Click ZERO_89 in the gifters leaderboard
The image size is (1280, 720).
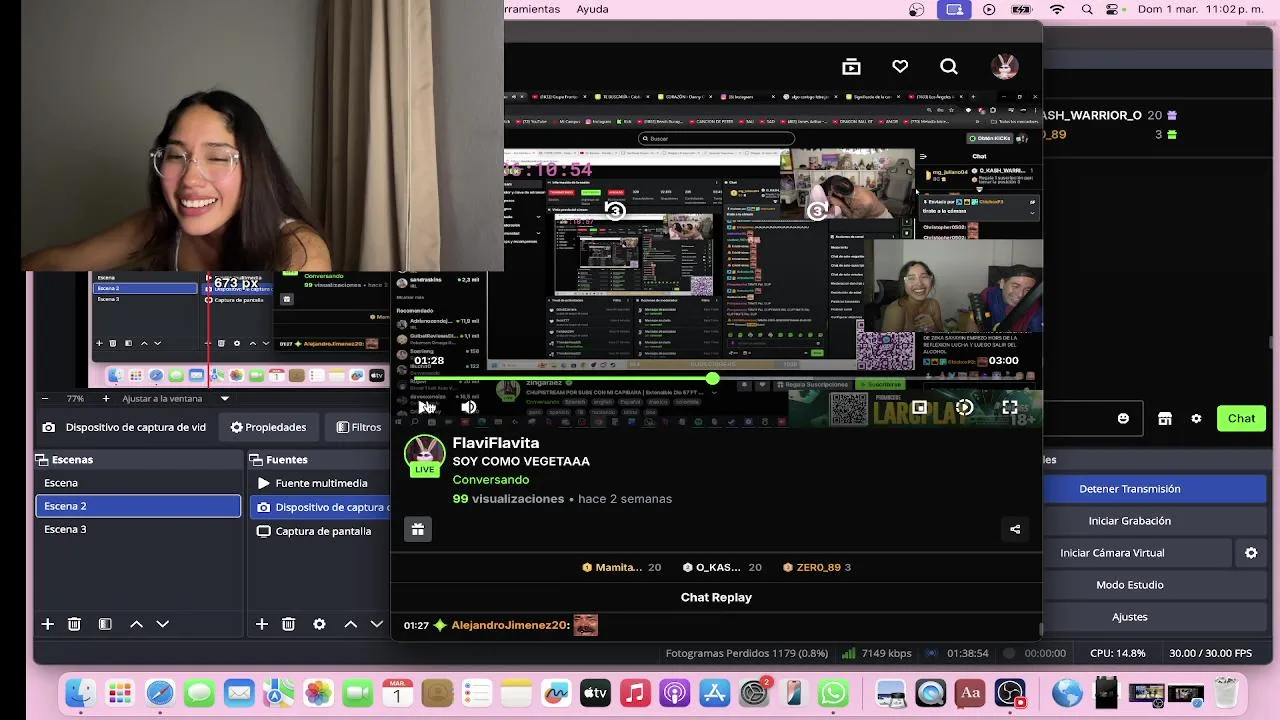[x=819, y=567]
